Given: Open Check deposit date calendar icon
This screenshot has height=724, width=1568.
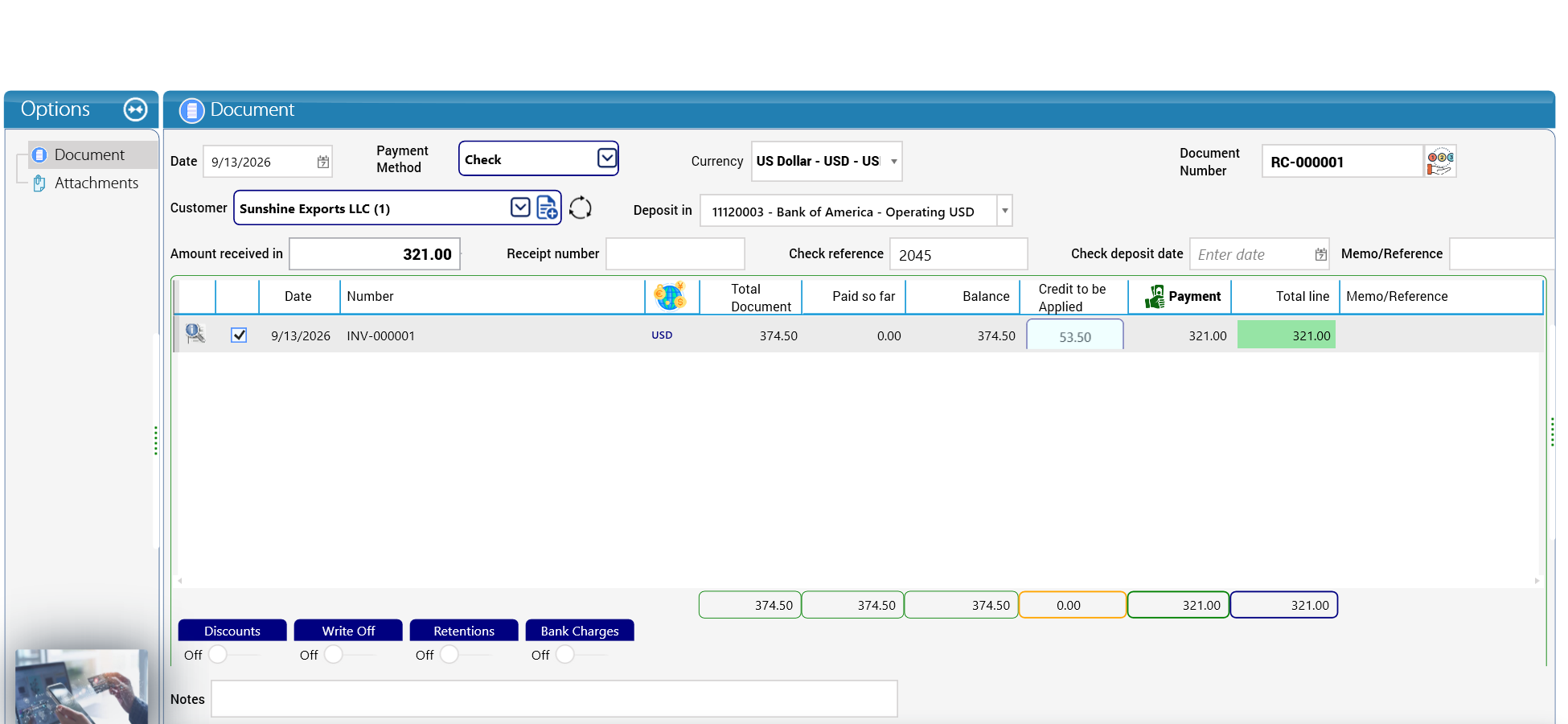Looking at the screenshot, I should 1320,254.
